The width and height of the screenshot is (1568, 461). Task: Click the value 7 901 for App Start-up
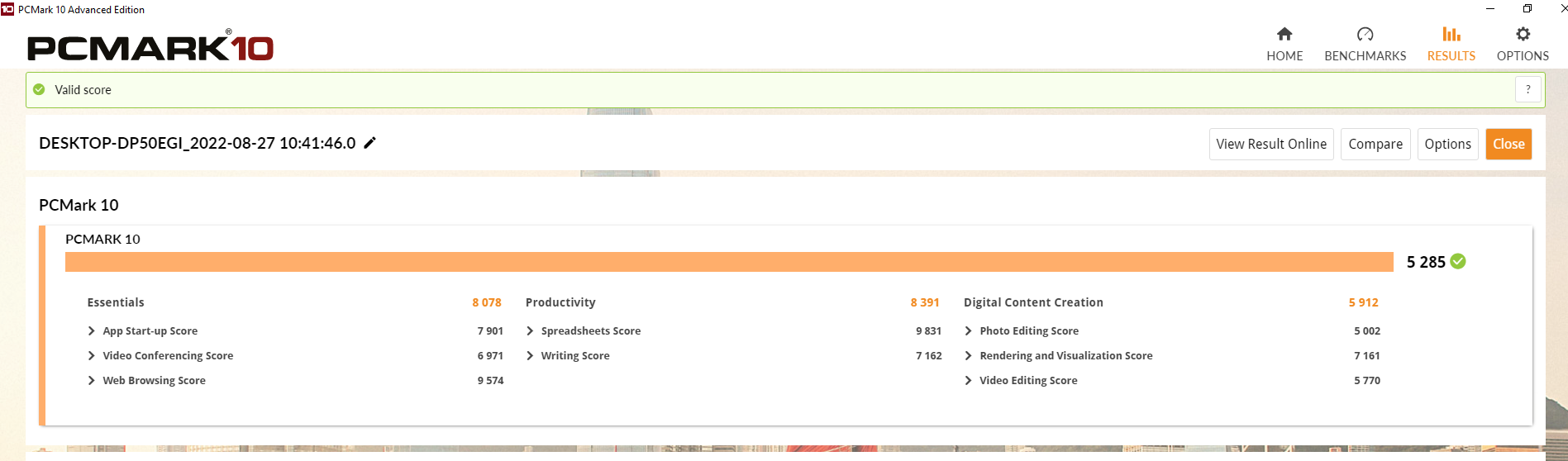tap(490, 330)
